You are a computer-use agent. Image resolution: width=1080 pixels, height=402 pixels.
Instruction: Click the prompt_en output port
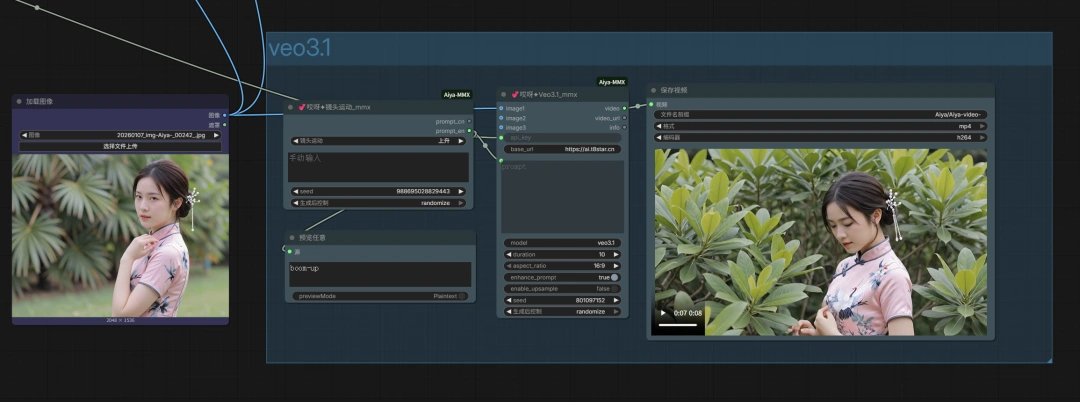[470, 130]
